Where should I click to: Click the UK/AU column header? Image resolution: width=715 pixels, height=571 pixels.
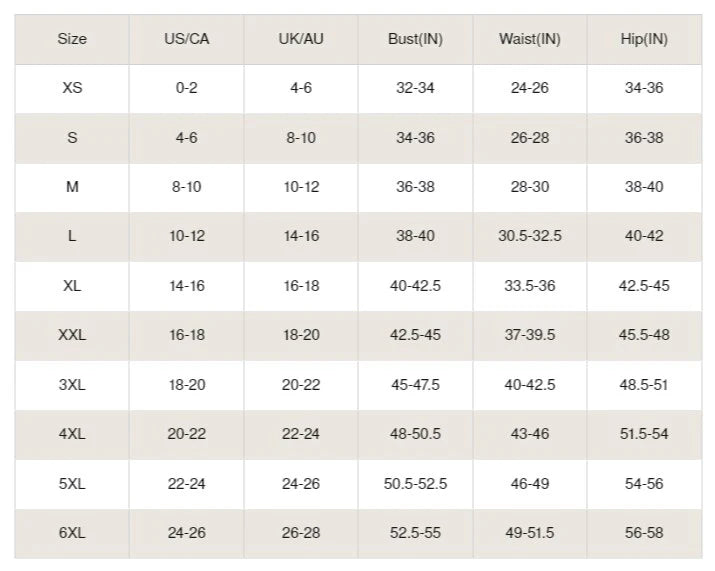(x=301, y=39)
